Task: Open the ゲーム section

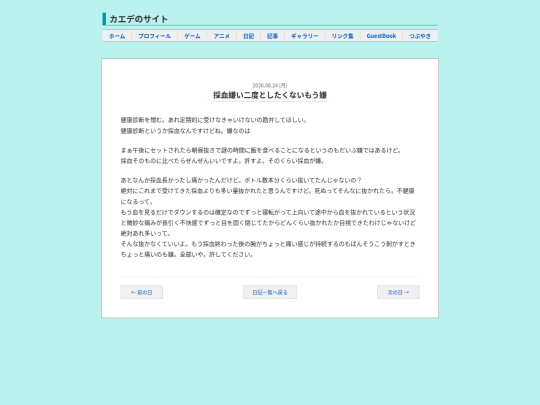Action: coord(192,36)
